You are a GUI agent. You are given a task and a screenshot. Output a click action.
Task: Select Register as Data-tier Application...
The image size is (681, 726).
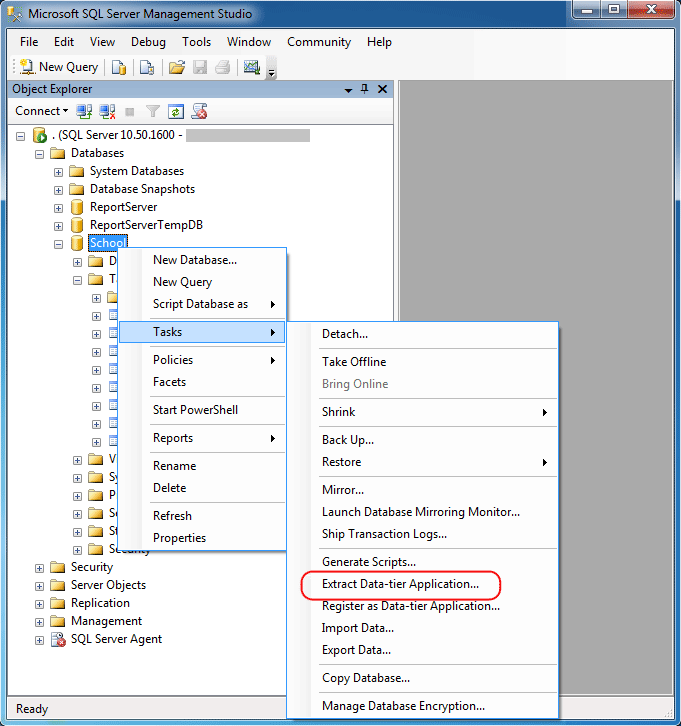423,606
